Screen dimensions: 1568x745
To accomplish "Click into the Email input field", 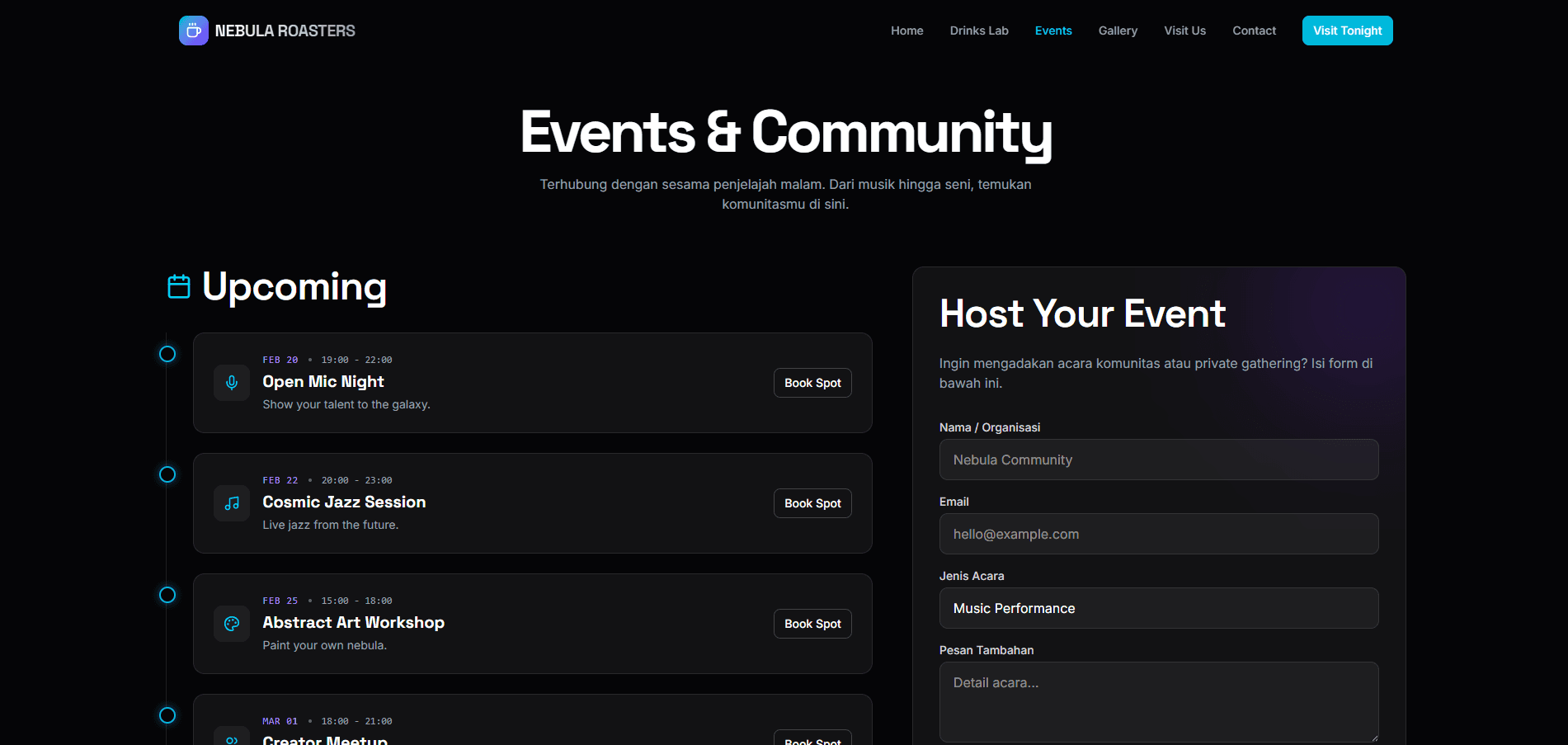I will [1158, 534].
